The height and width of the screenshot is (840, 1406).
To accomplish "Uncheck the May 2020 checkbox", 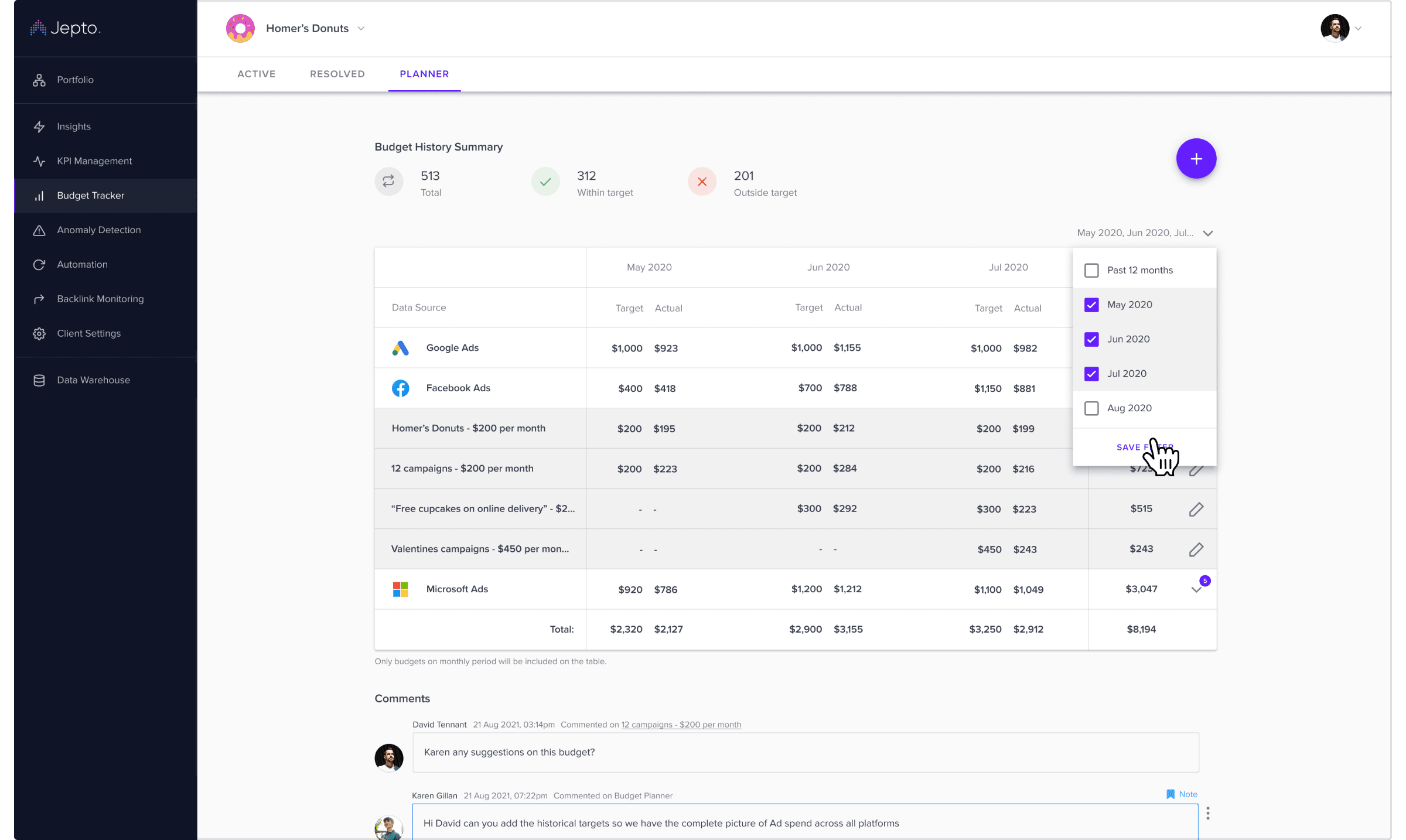I will tap(1091, 305).
